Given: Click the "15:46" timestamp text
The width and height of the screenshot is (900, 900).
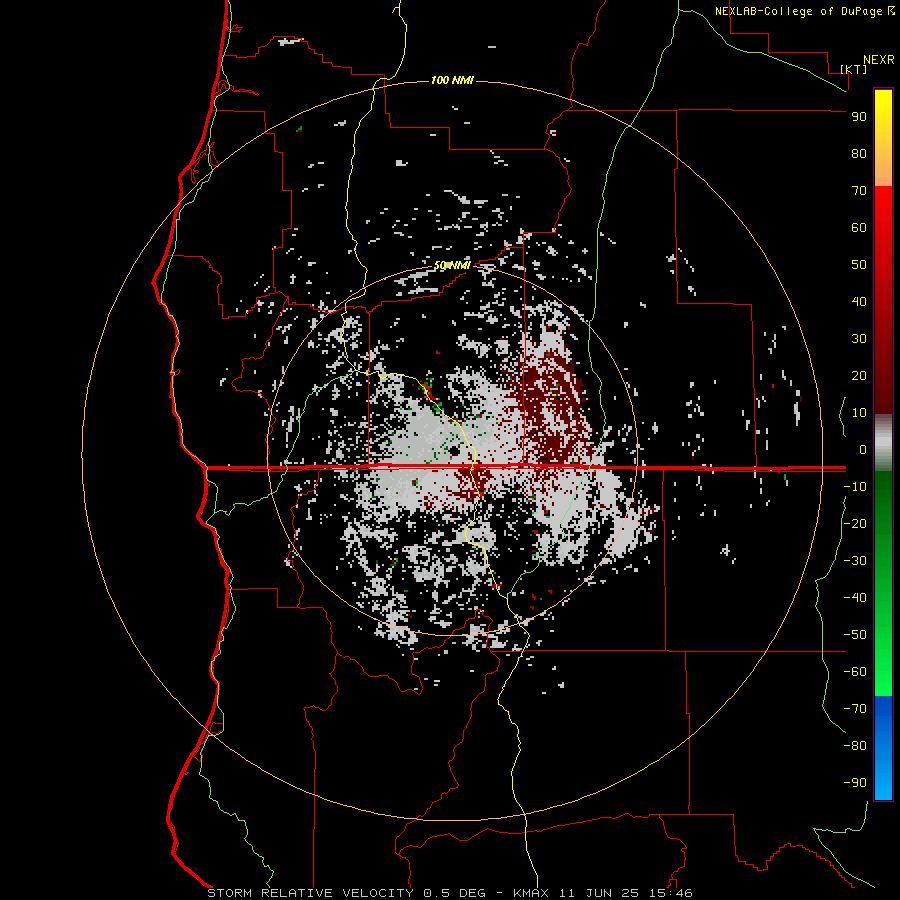Looking at the screenshot, I should (669, 893).
